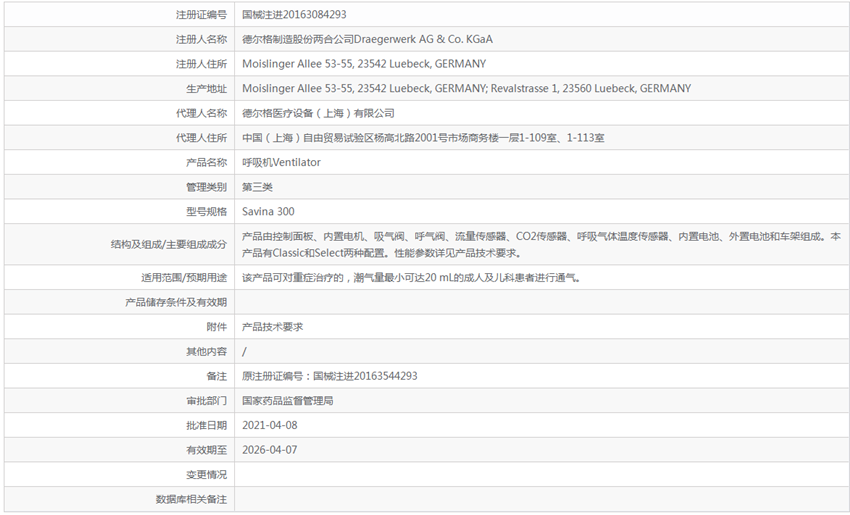Viewport: 850px width, 515px height.
Task: Select the model Savina 300
Action: (268, 212)
